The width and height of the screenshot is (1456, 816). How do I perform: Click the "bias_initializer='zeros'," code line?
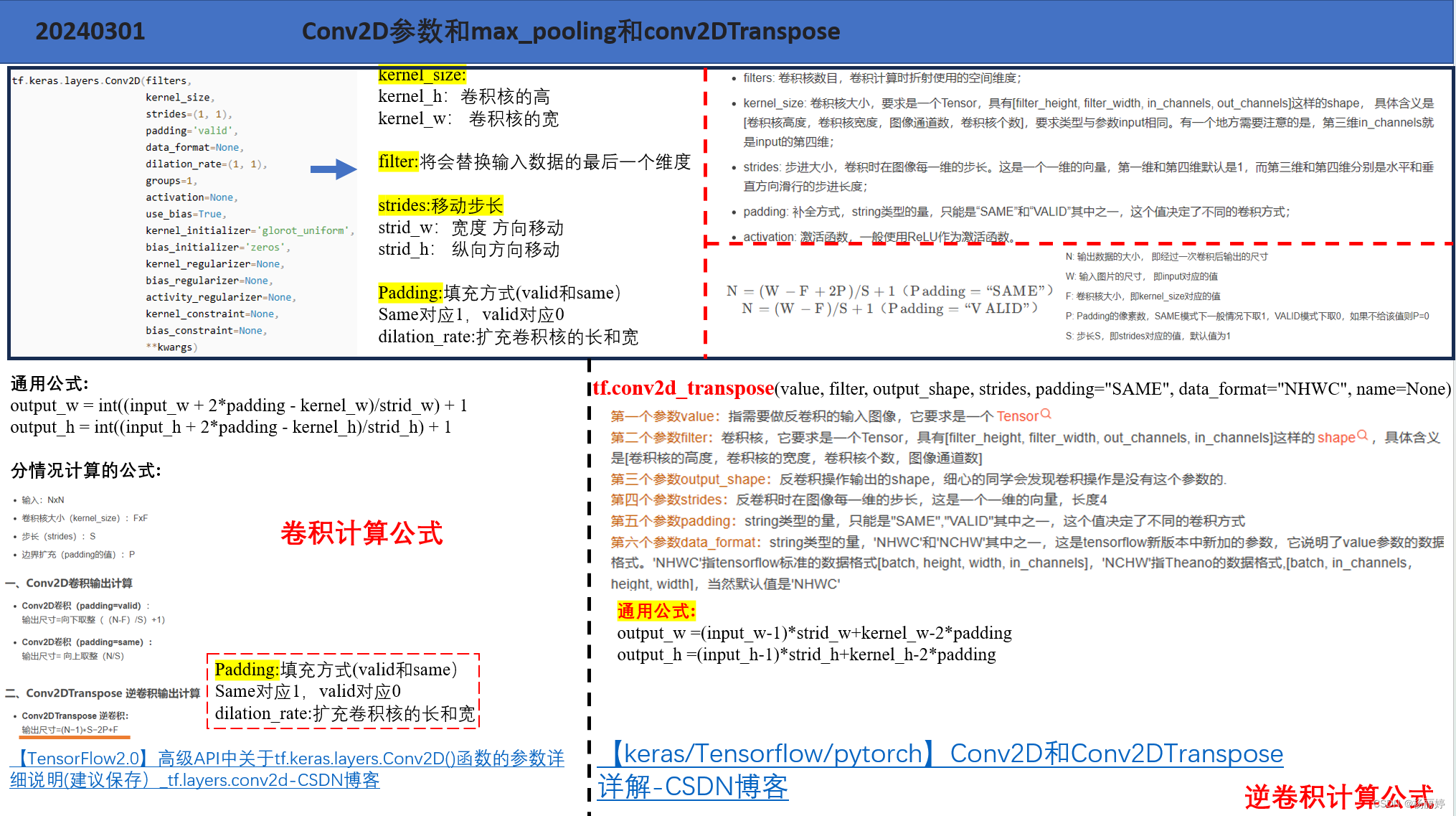coord(218,247)
